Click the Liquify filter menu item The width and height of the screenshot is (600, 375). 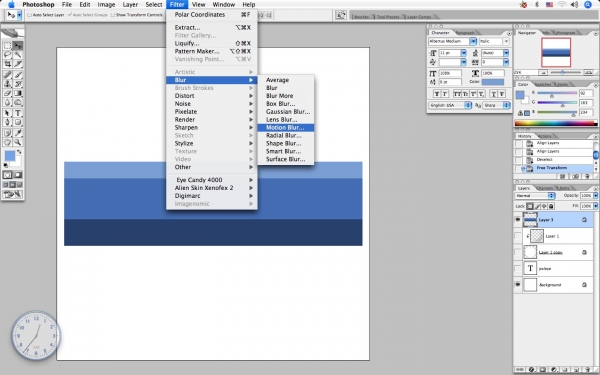(212, 43)
